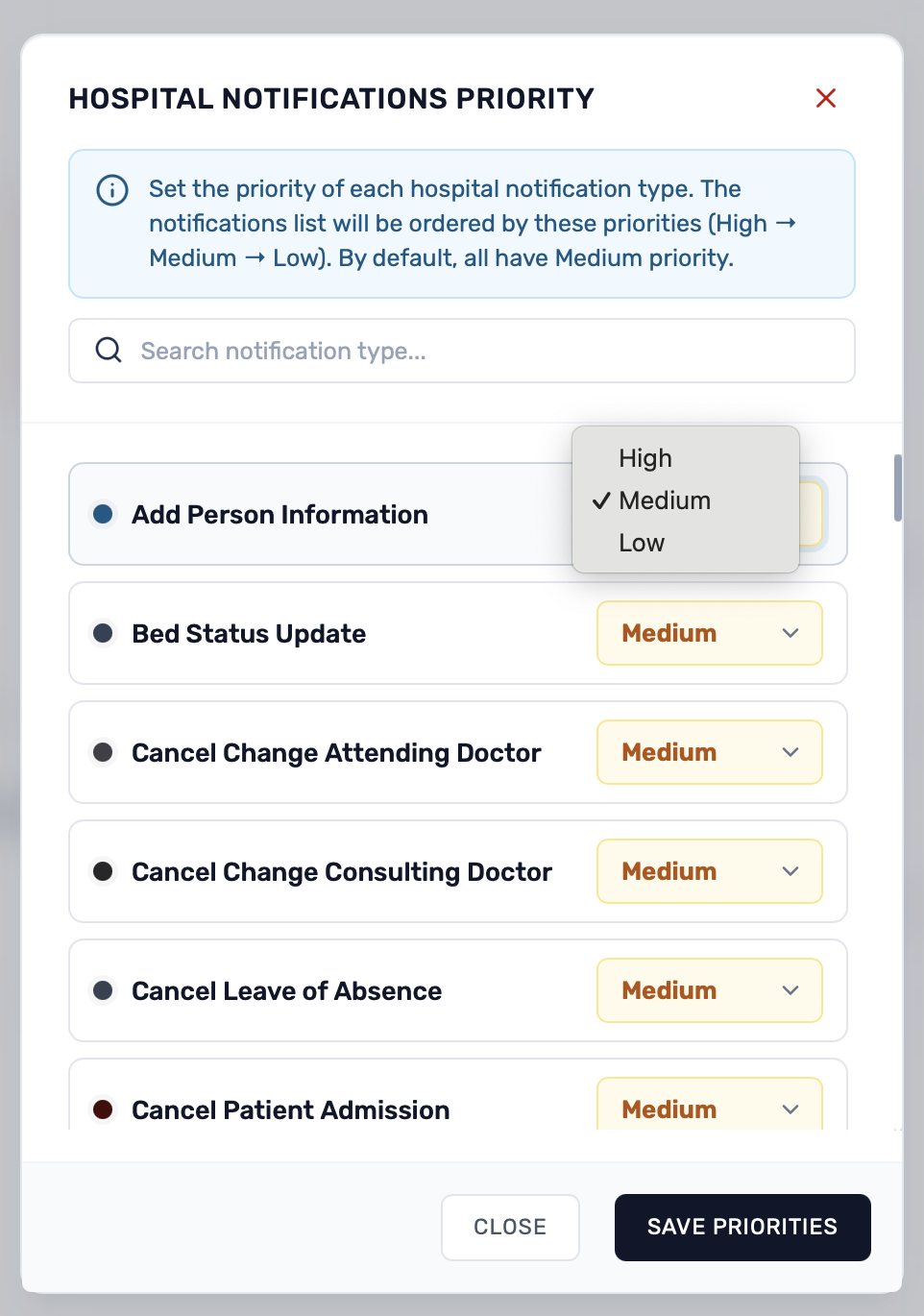Click the dot beside Cancel Change Attending Doctor
924x1316 pixels.
pos(103,752)
